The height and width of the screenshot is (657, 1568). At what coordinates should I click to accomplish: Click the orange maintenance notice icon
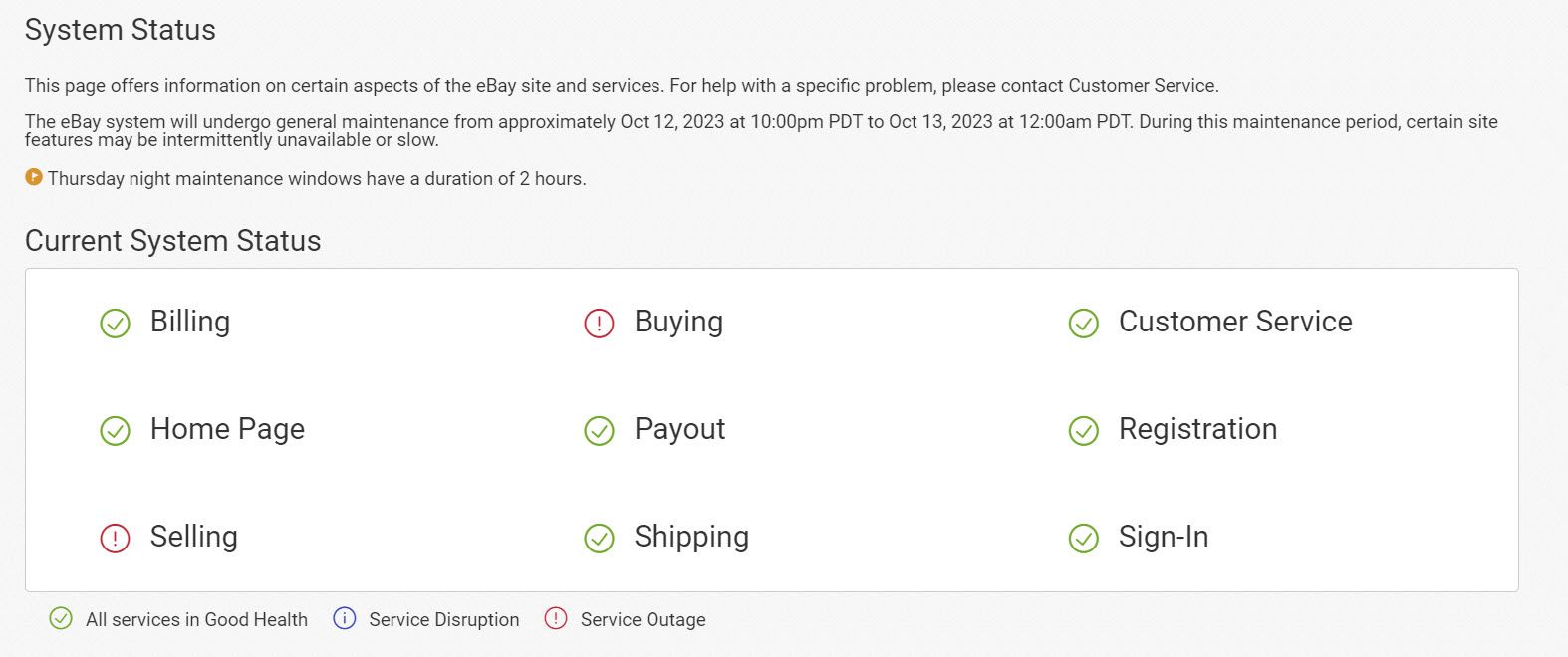34,177
